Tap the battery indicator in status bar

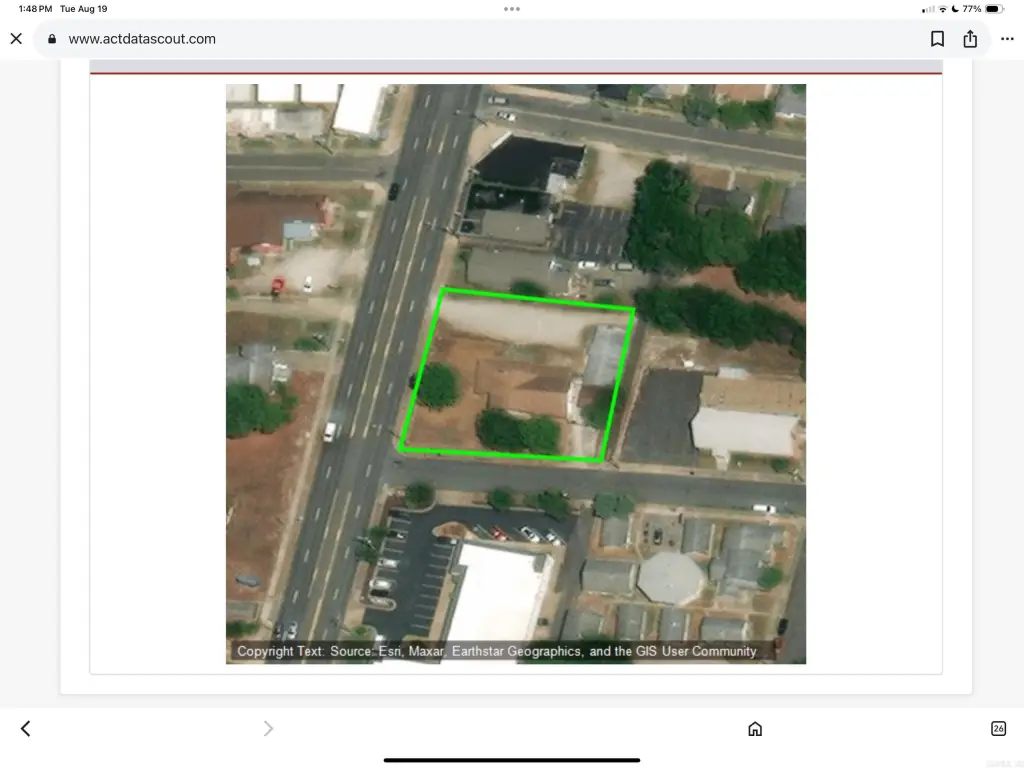tap(993, 9)
